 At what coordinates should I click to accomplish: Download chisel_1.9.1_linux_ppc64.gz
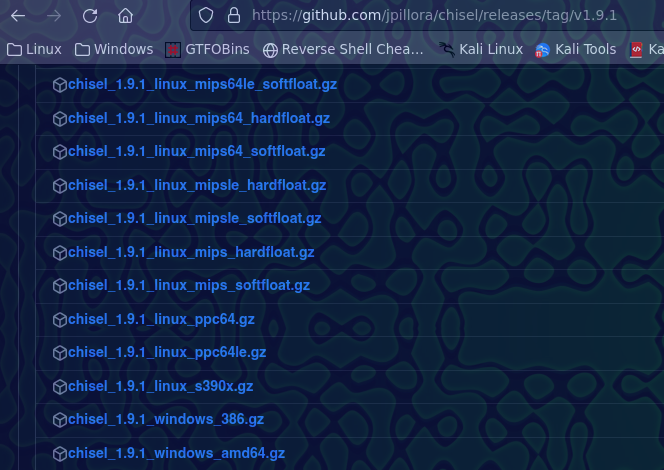(x=161, y=319)
